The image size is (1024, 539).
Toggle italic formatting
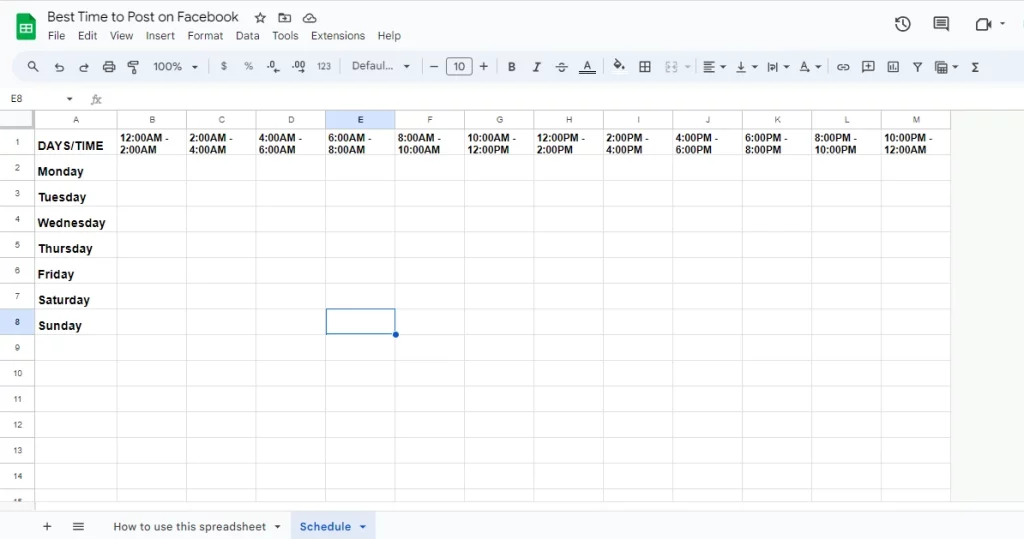click(x=536, y=67)
